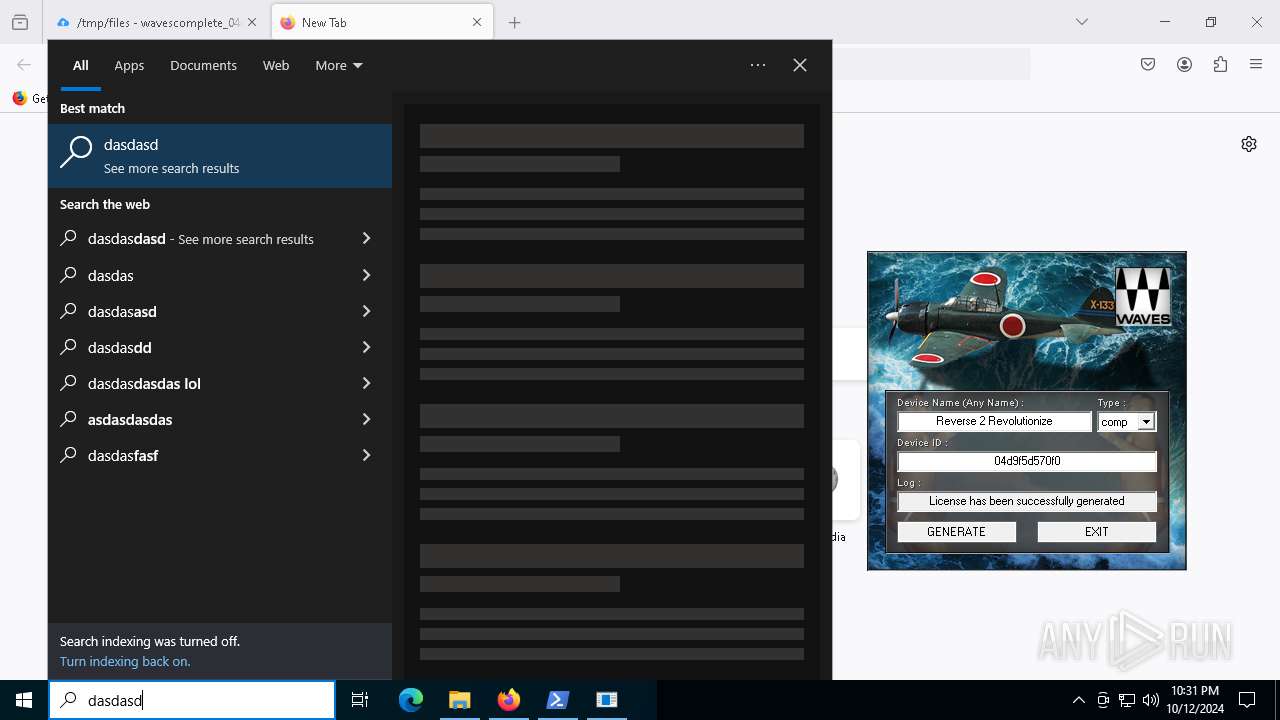Image resolution: width=1280 pixels, height=720 pixels.
Task: Select dasdas web suggestion text
Action: pos(111,275)
